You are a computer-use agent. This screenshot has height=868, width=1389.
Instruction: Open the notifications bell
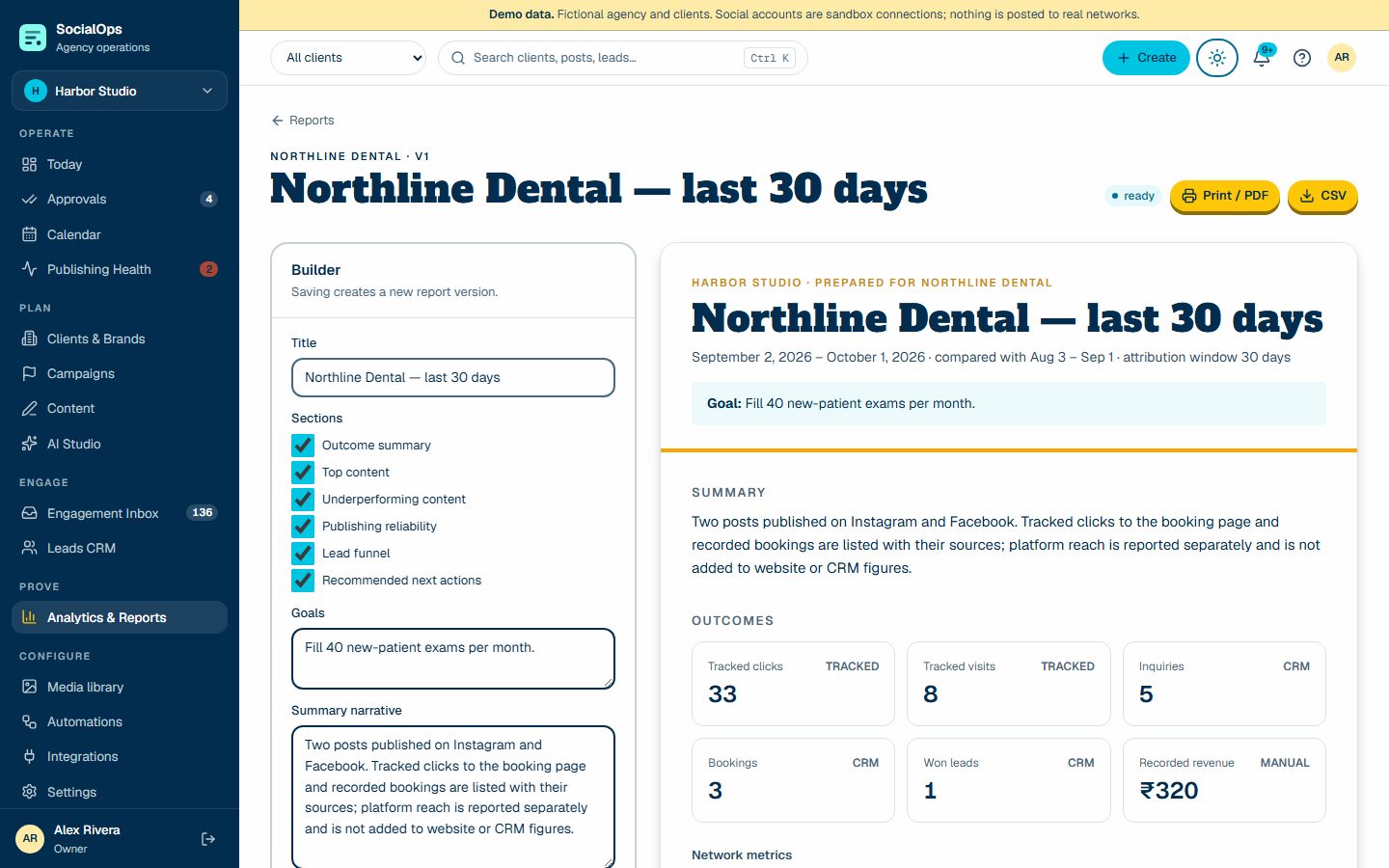coord(1262,58)
